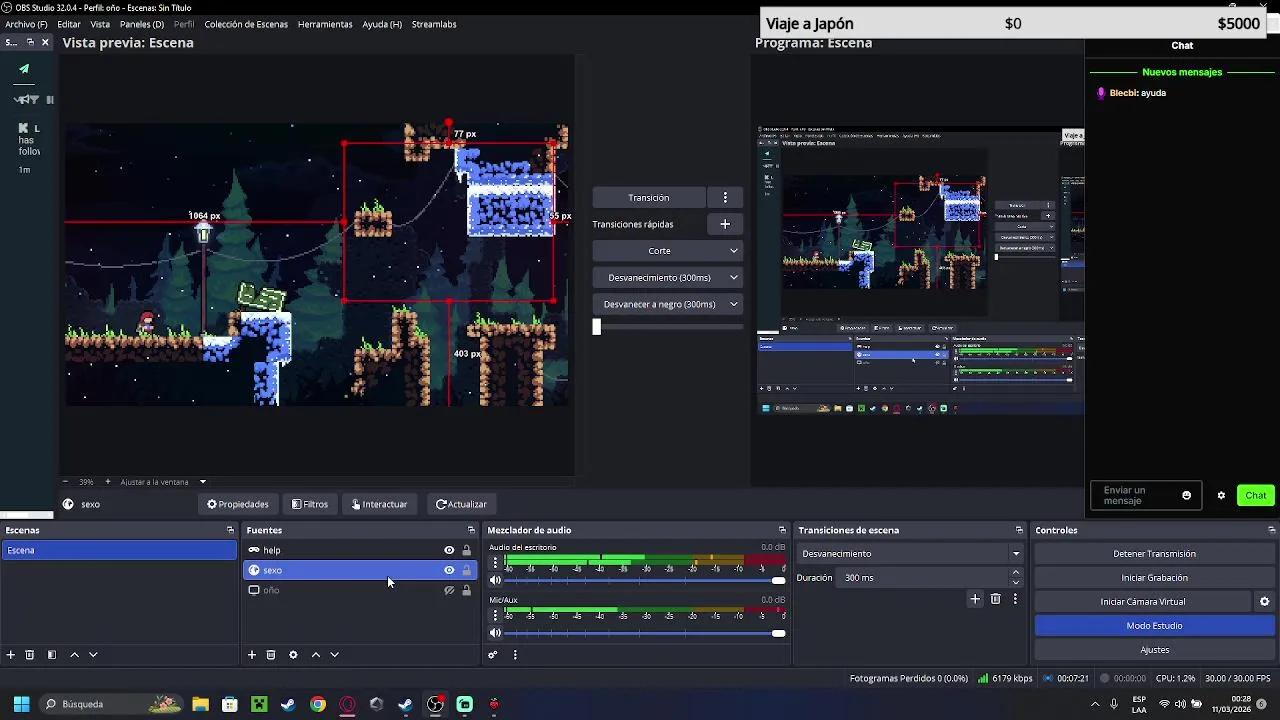Open the Streamlabs menu
This screenshot has width=1280, height=720.
pos(434,24)
